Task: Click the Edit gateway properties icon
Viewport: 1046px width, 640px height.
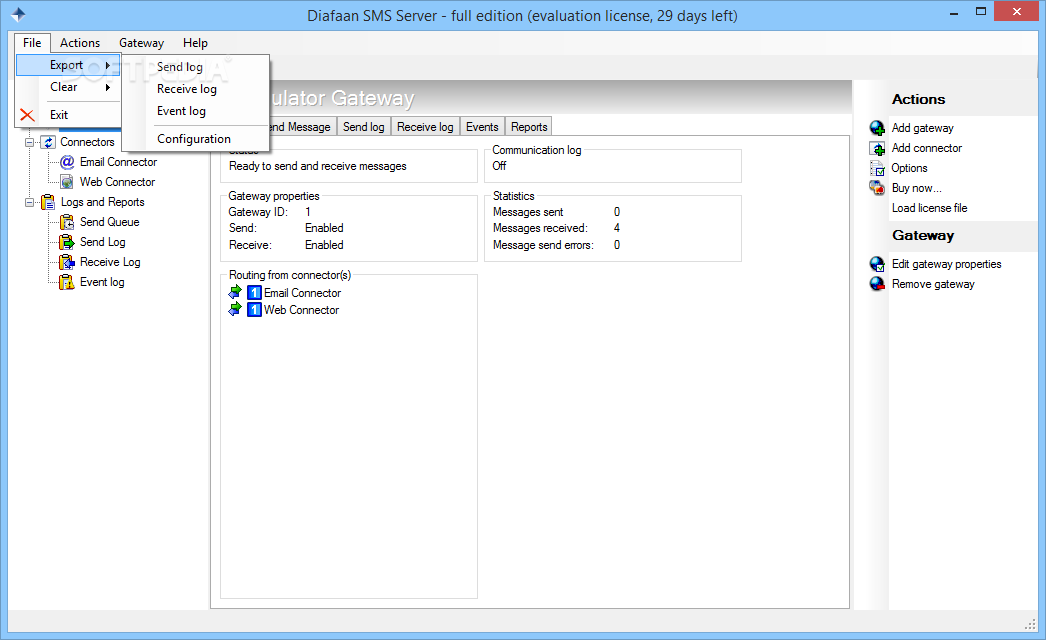Action: point(877,264)
